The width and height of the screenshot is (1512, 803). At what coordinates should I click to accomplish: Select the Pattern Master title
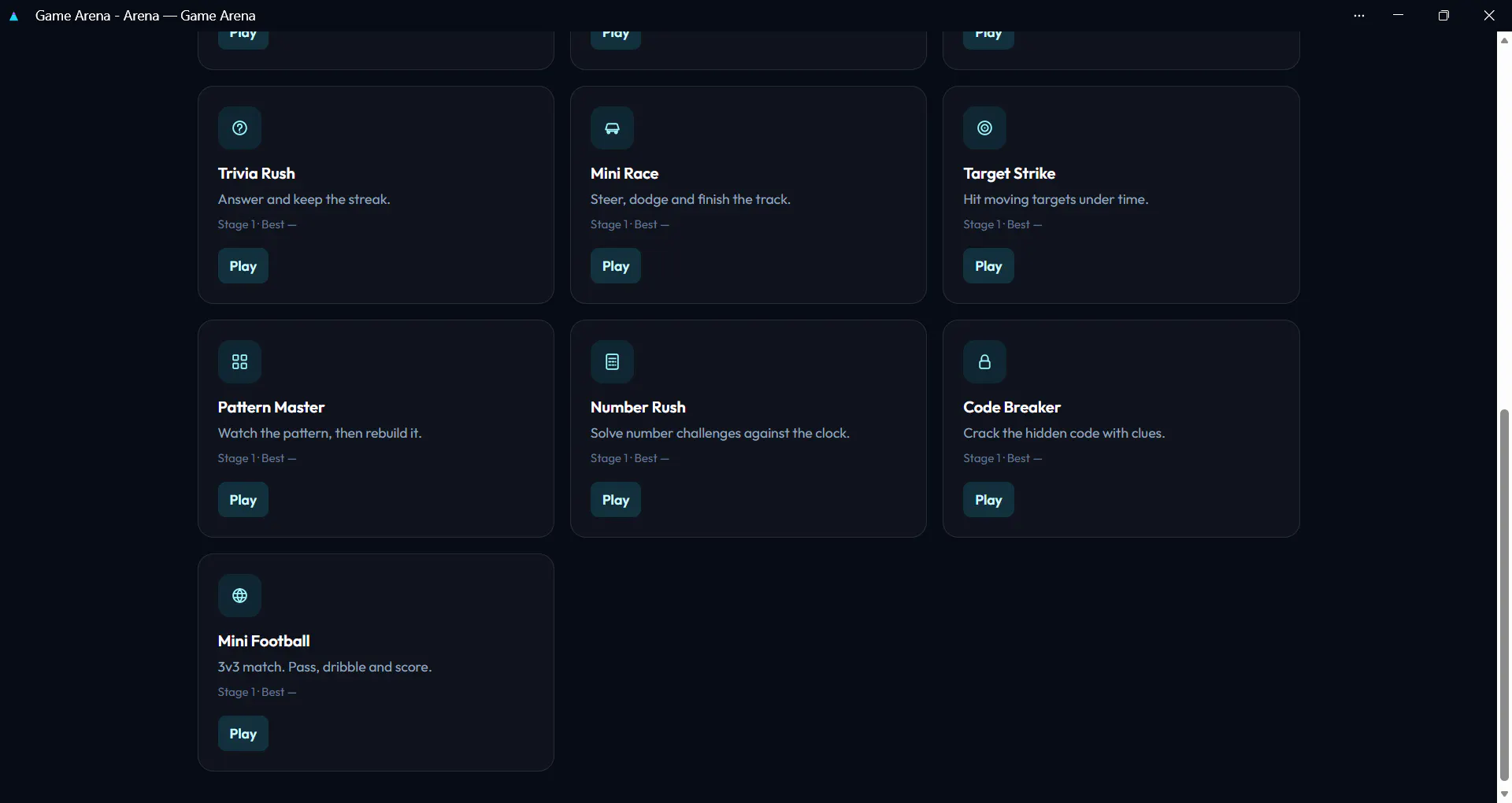click(x=271, y=407)
